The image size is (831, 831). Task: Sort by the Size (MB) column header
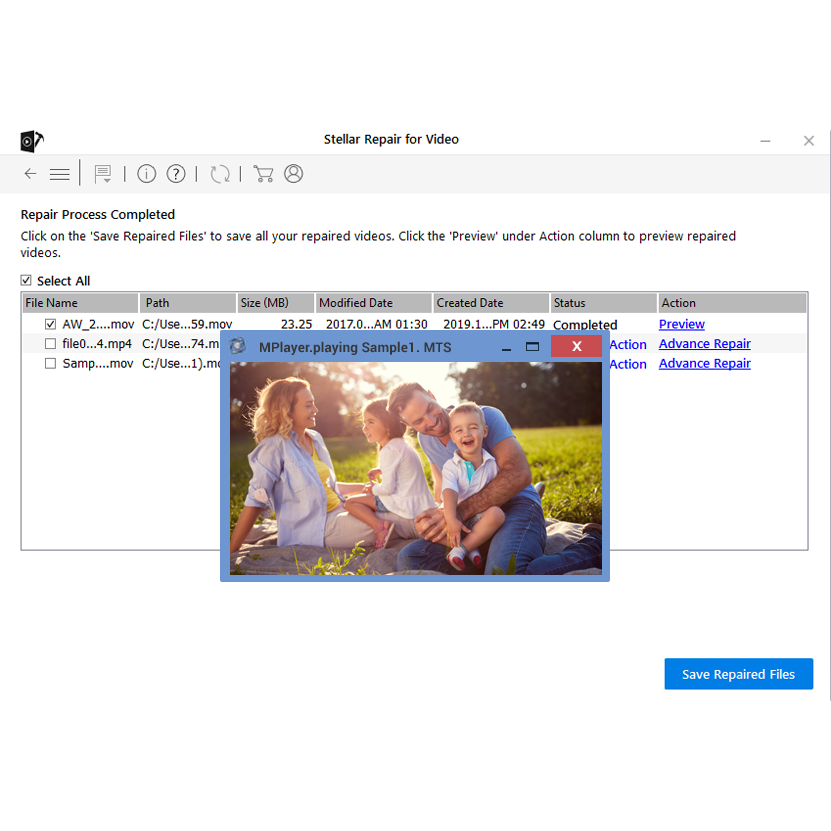[x=264, y=303]
